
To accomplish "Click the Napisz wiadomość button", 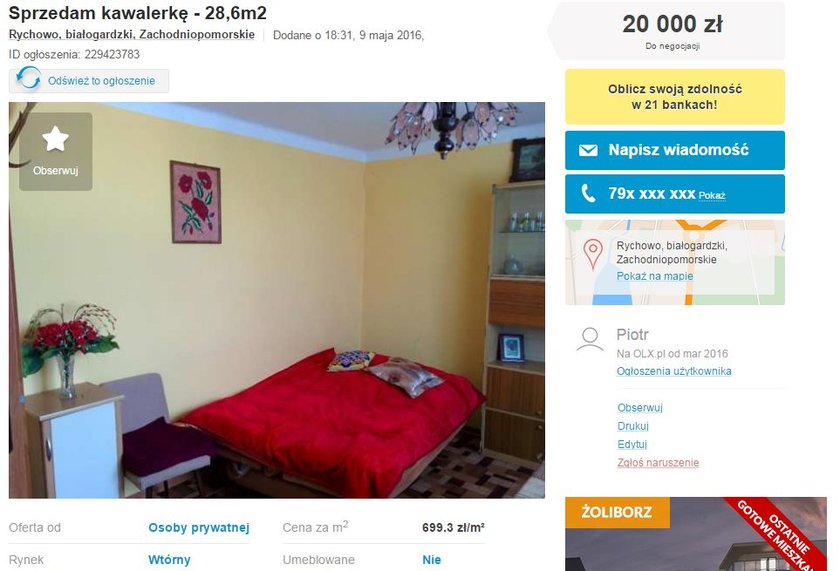I will click(x=674, y=151).
